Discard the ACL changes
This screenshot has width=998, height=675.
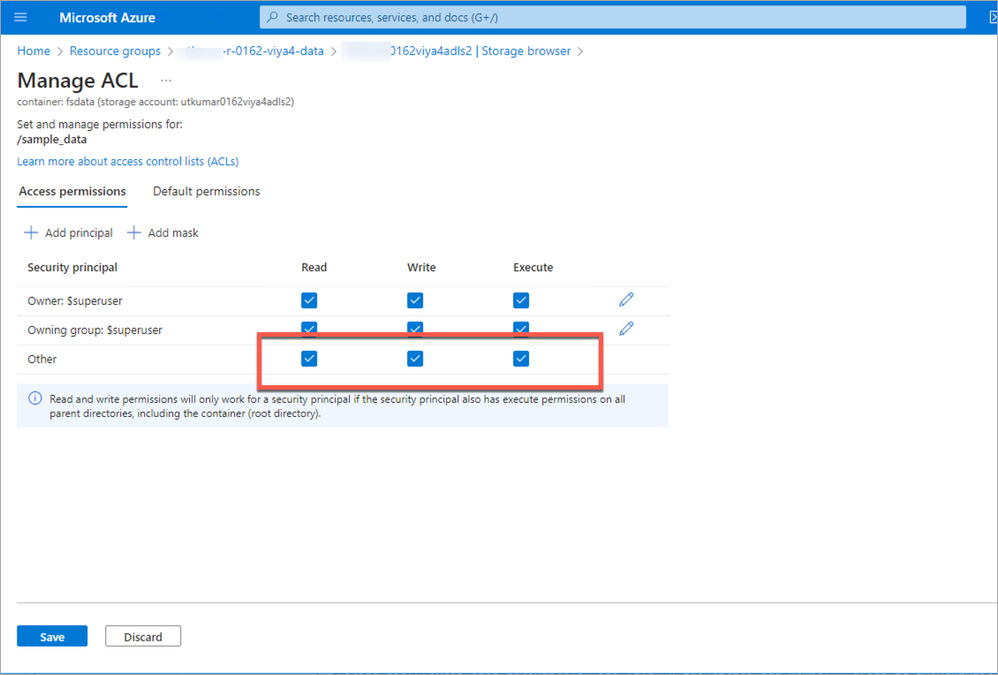143,636
